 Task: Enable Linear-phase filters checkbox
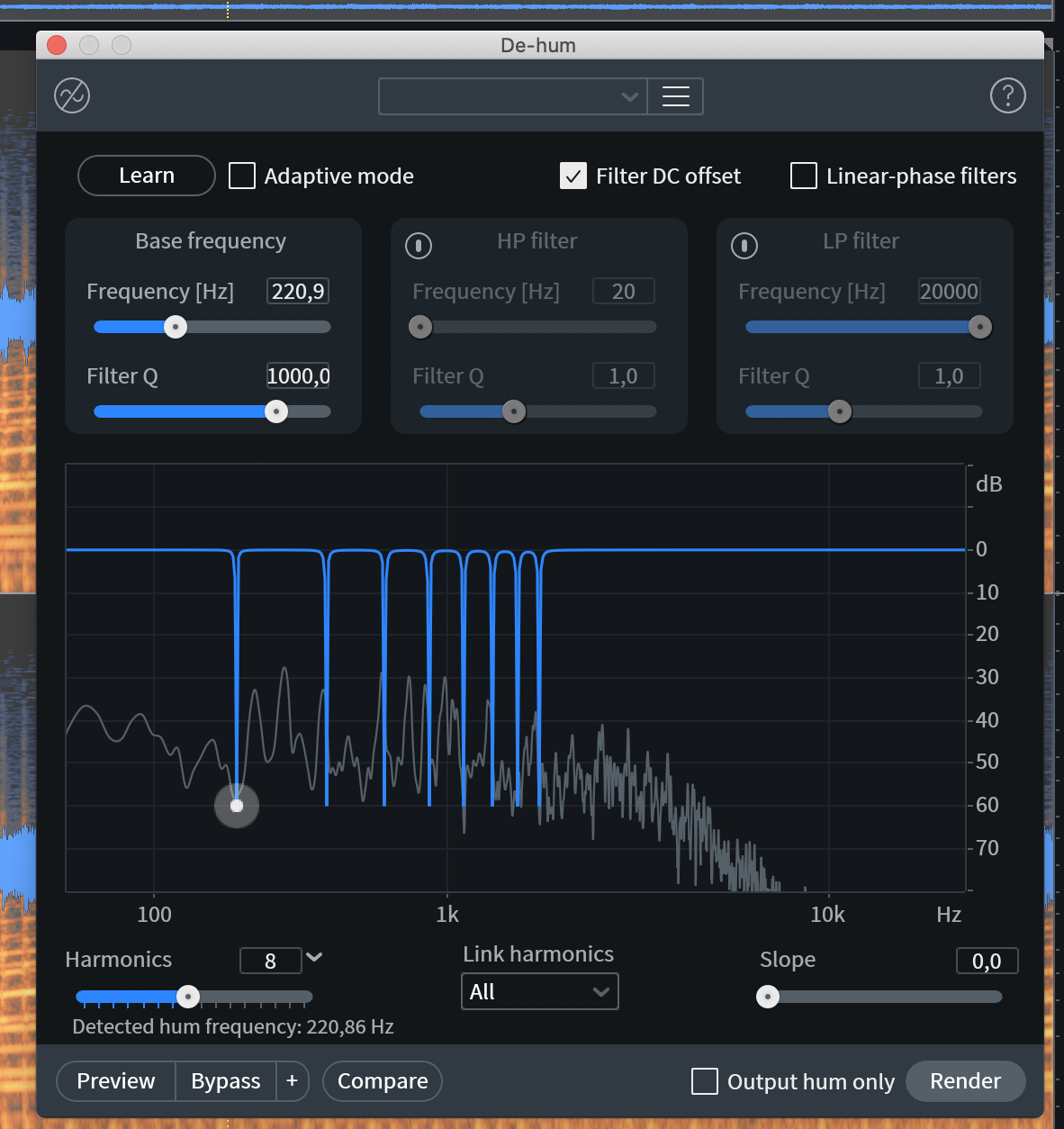tap(804, 176)
